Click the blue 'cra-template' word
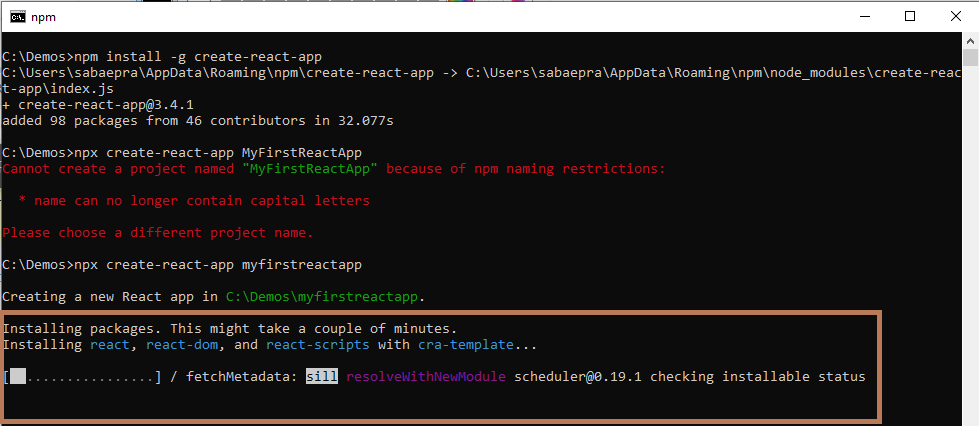The image size is (979, 426). pos(466,344)
